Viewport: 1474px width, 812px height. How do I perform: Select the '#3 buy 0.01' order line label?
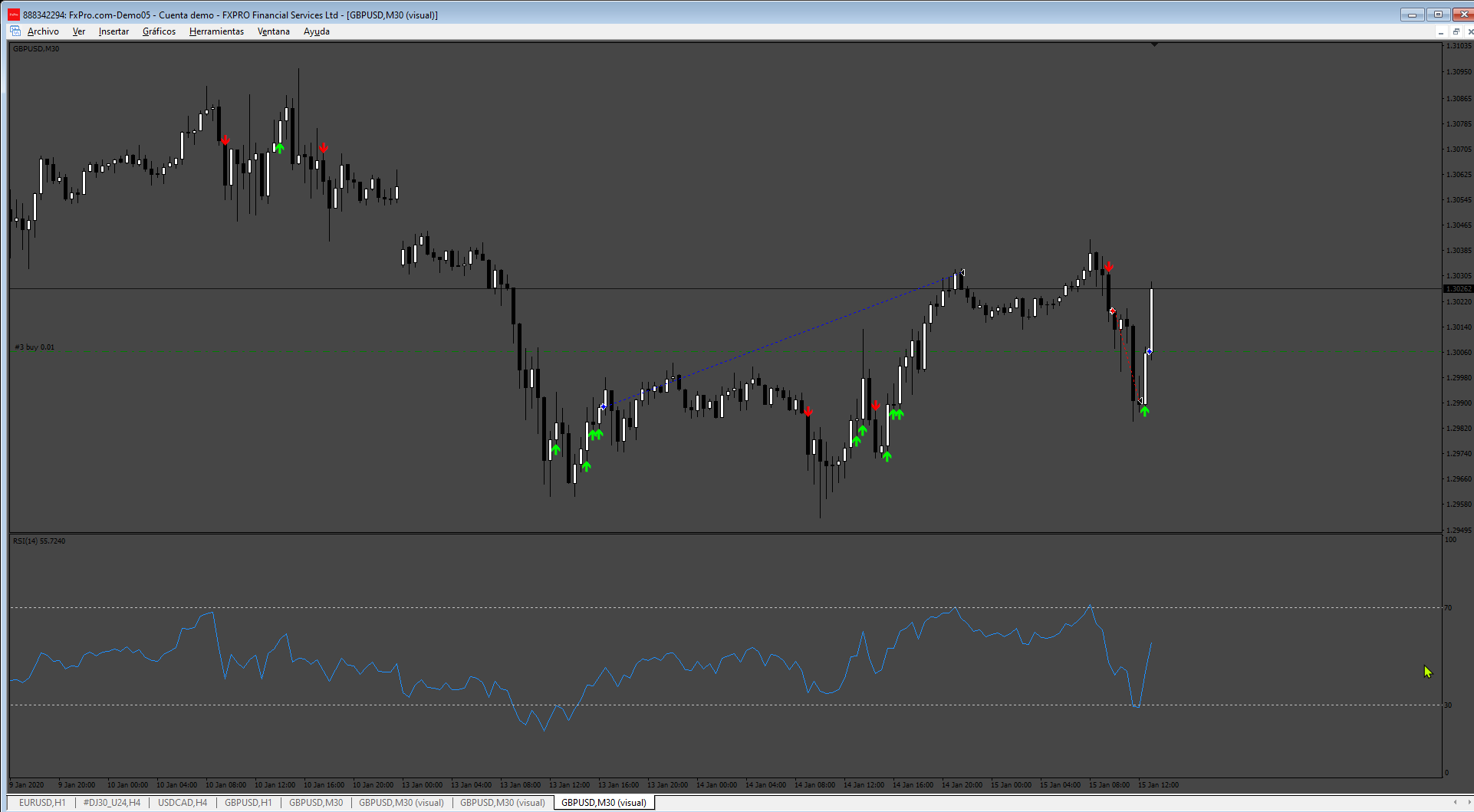pos(35,347)
